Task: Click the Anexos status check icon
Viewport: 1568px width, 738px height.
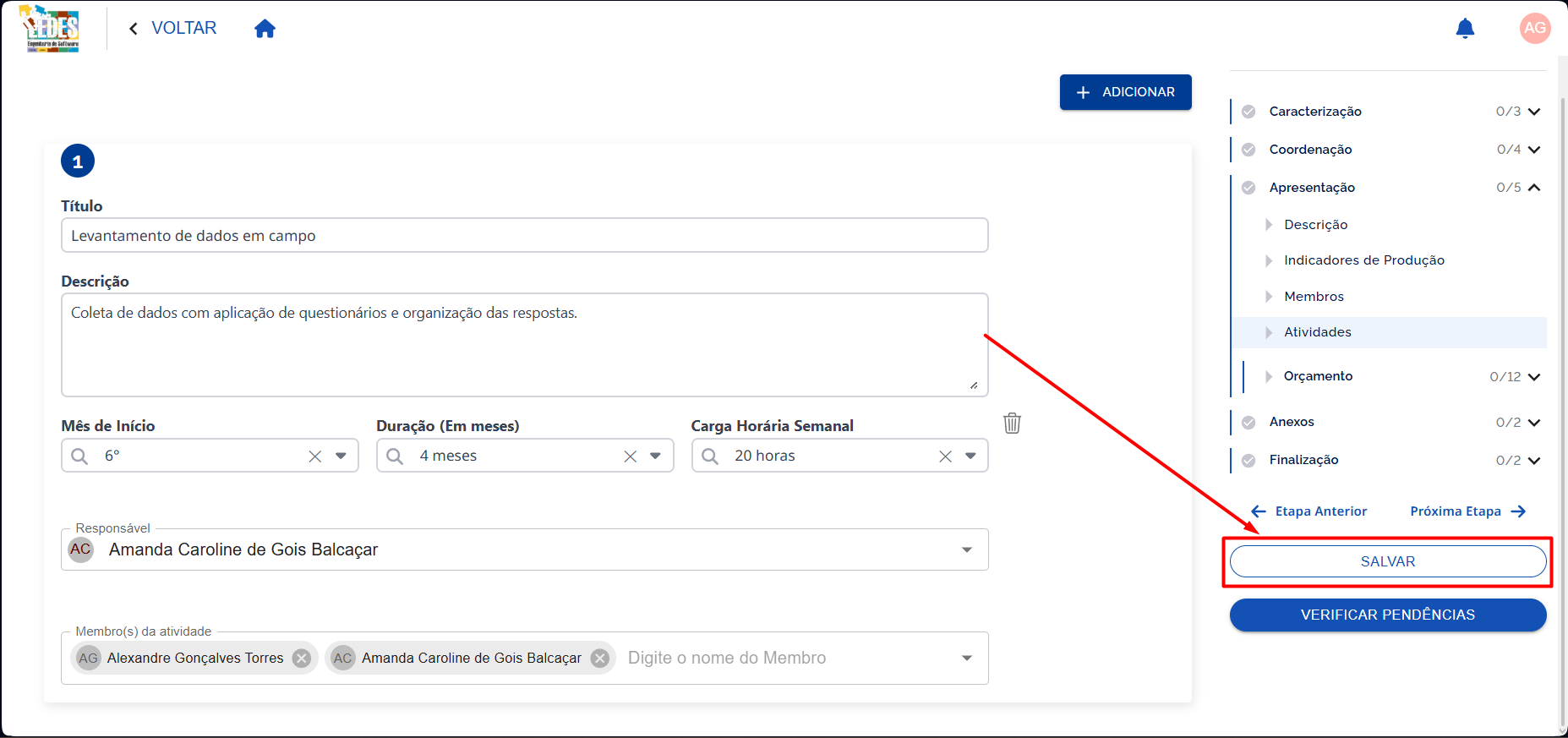Action: tap(1248, 423)
